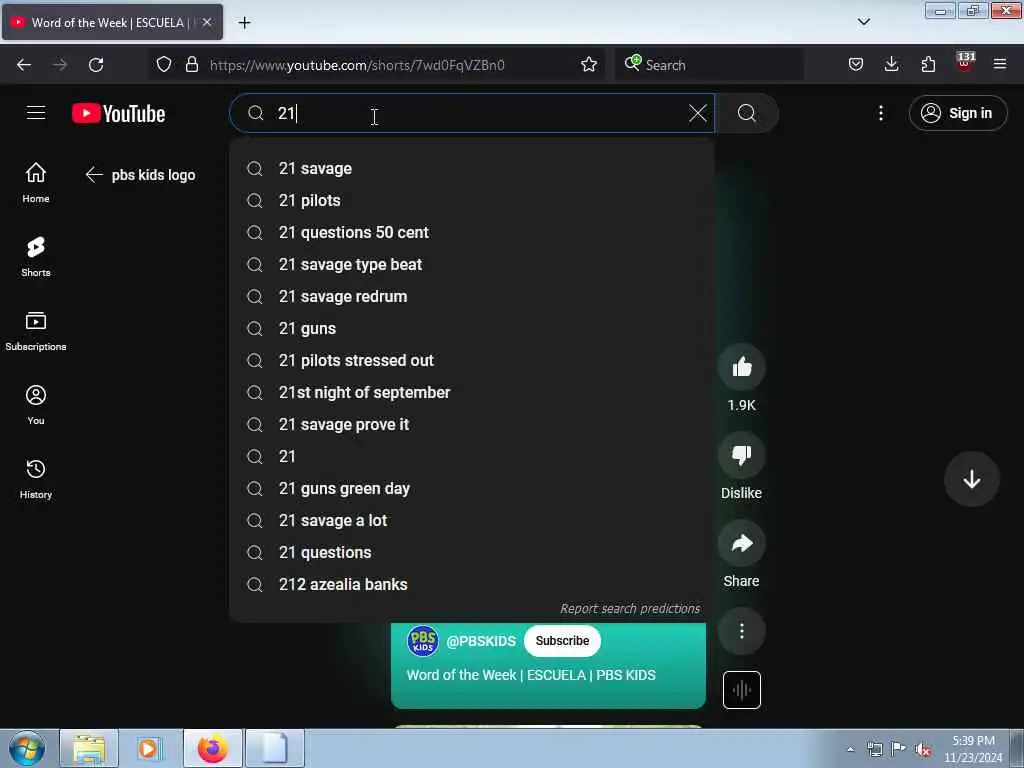Viewport: 1024px width, 768px height.
Task: Select suggestion 21 questions 50 cent
Action: pyautogui.click(x=472, y=232)
